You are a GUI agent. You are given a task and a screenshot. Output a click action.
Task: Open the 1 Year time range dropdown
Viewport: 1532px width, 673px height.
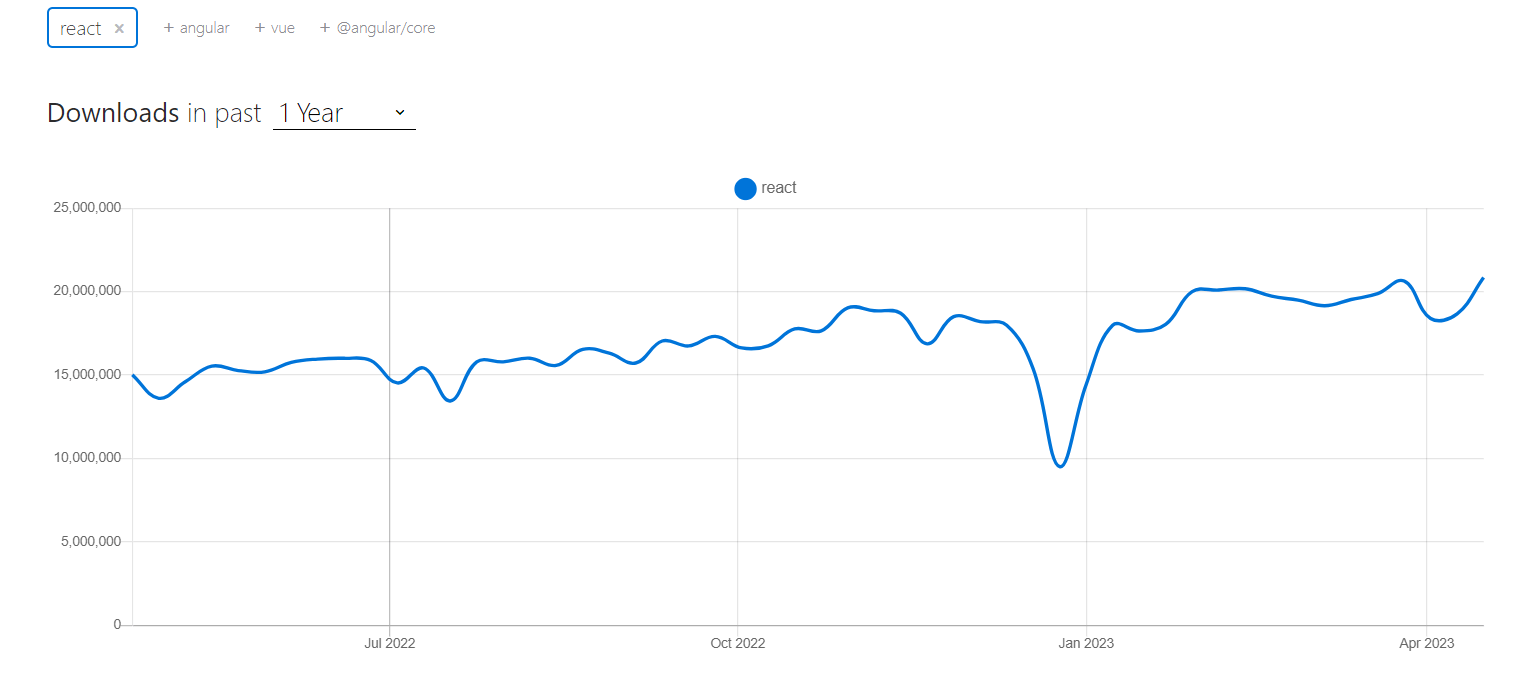point(343,114)
